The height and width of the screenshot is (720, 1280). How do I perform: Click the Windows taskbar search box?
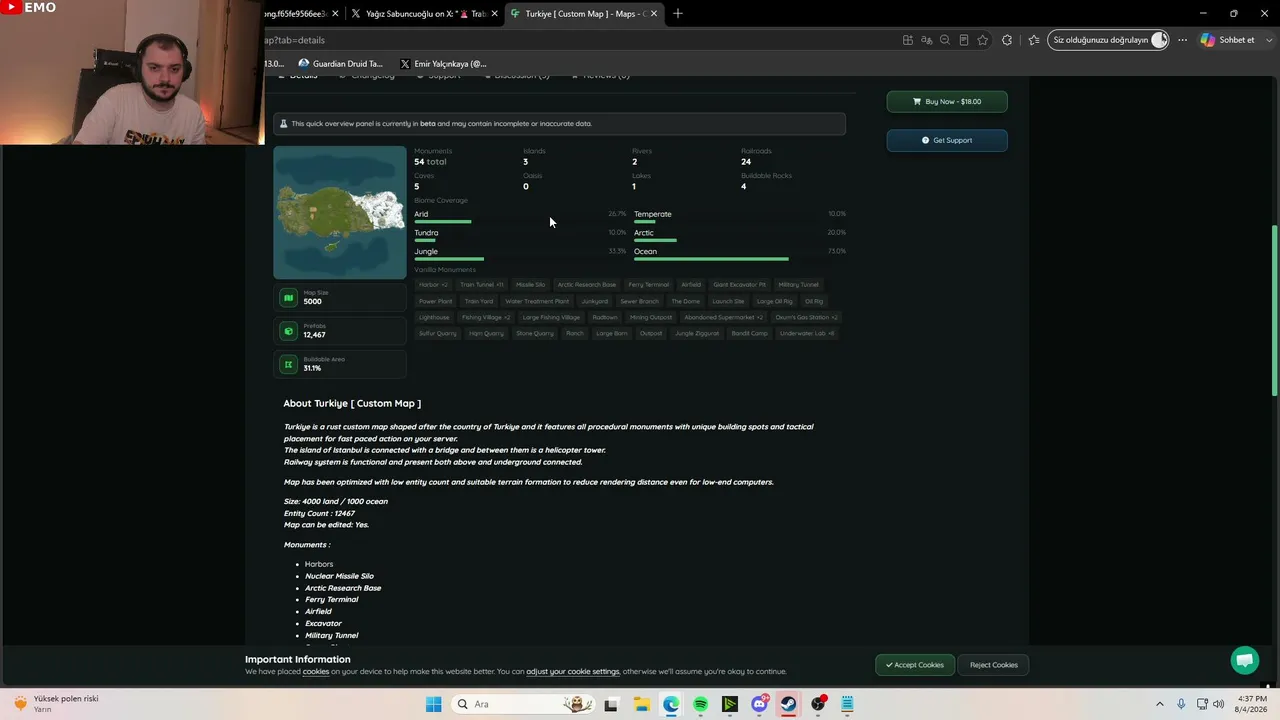tap(520, 704)
